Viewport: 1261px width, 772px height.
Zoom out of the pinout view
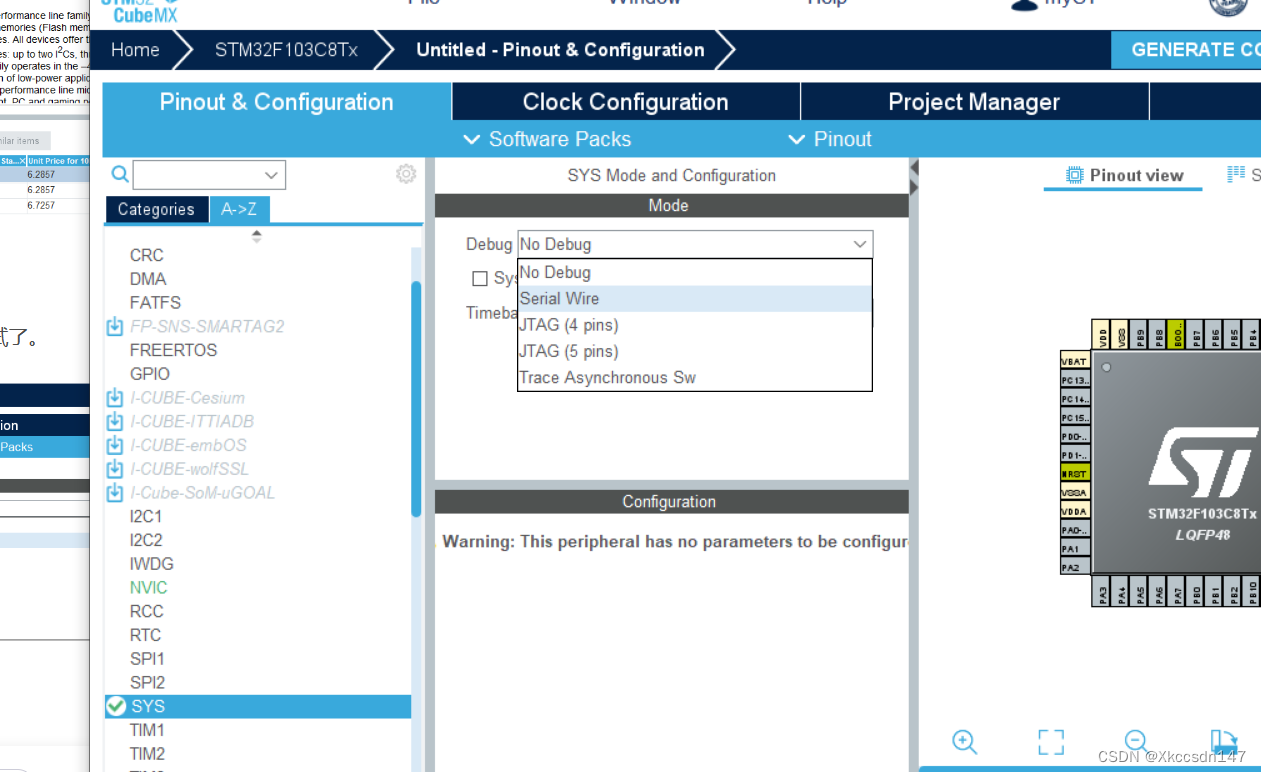[x=1135, y=741]
